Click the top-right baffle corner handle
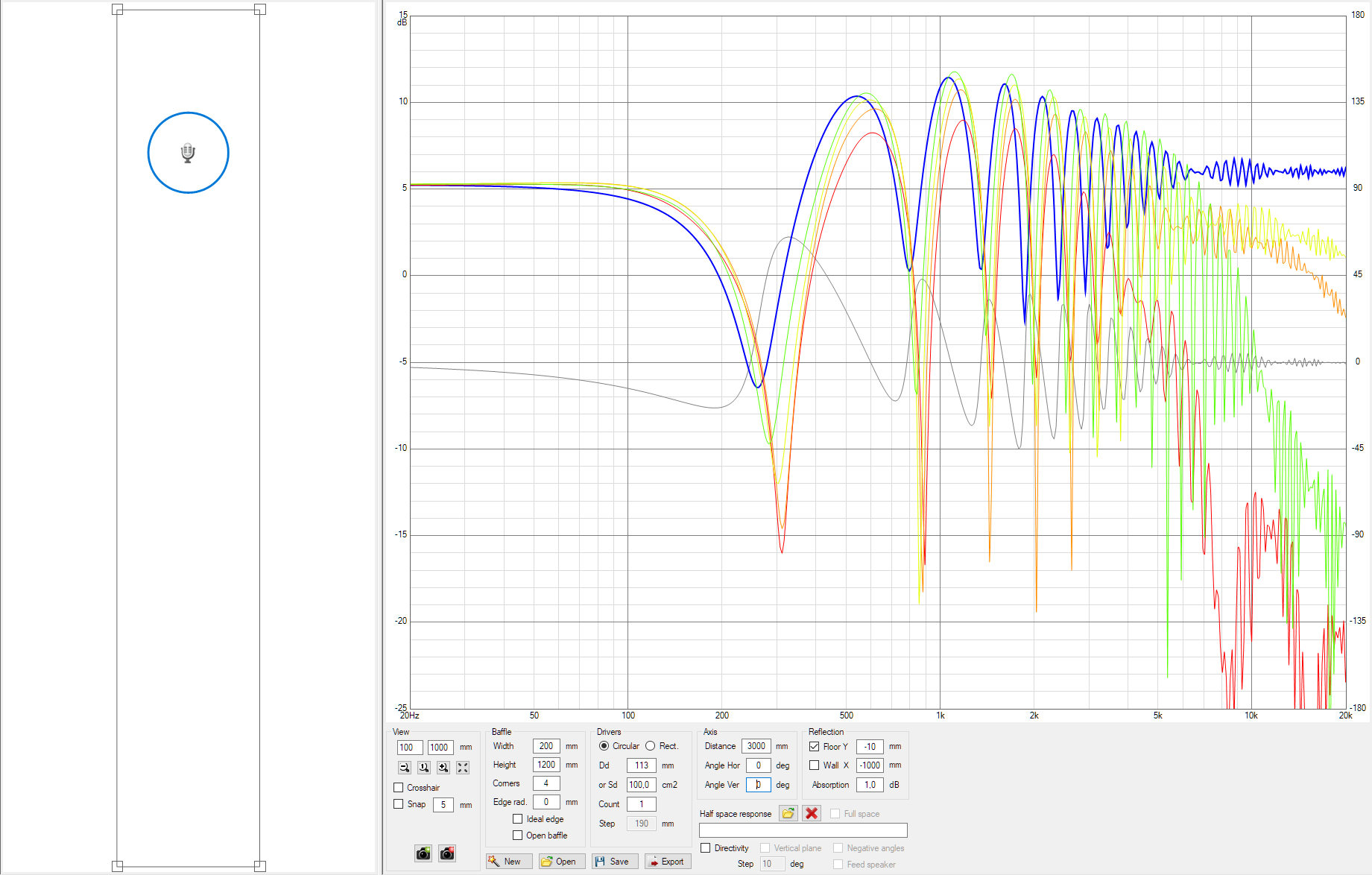Screen dimensions: 1372x875 260,10
